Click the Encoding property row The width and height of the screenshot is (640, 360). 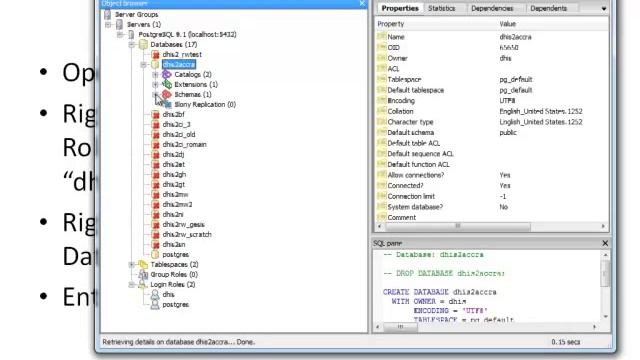(491, 101)
